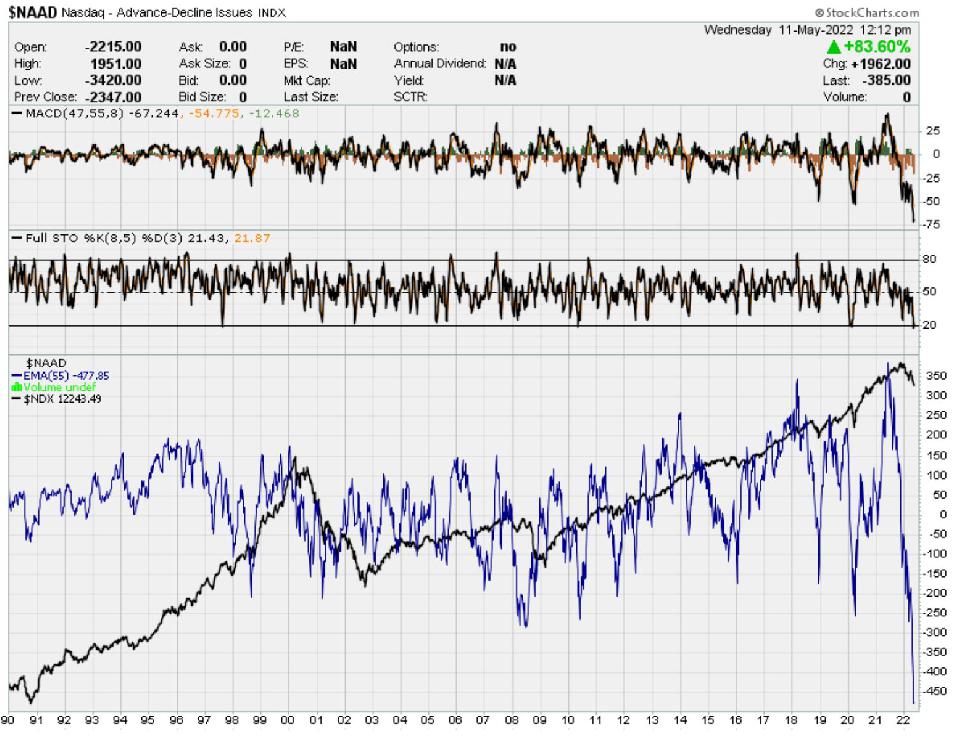Click the -75 level on MACD axis
Image resolution: width=960 pixels, height=737 pixels.
coord(931,225)
